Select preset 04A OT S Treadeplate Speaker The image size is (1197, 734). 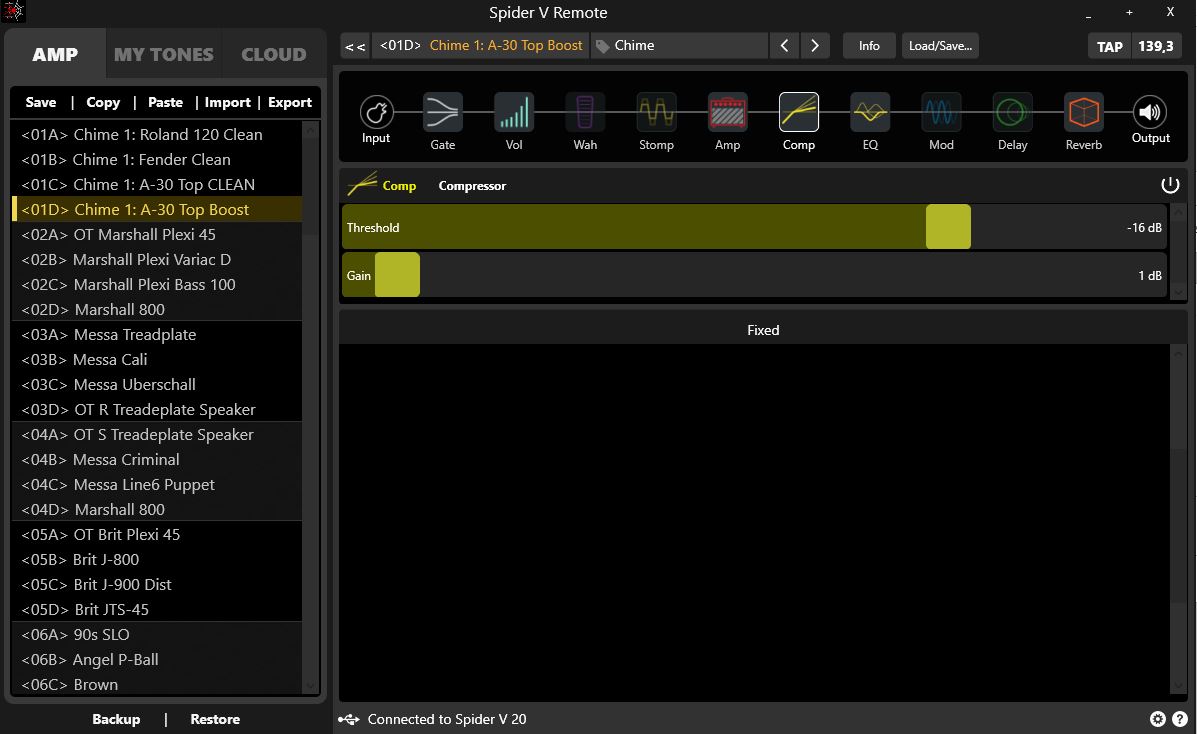coord(156,435)
